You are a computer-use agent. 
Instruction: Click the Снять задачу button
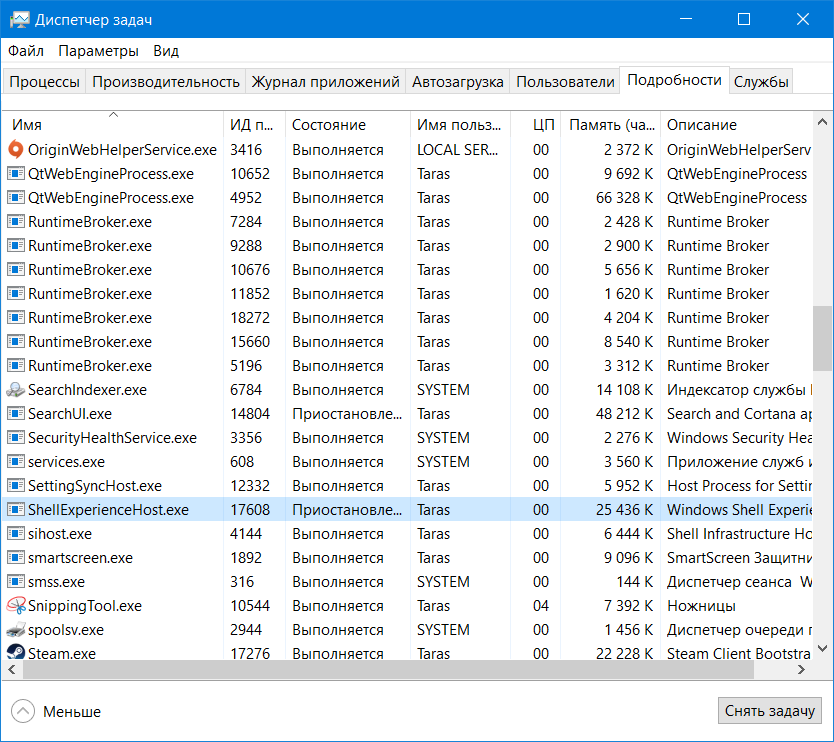click(x=770, y=711)
